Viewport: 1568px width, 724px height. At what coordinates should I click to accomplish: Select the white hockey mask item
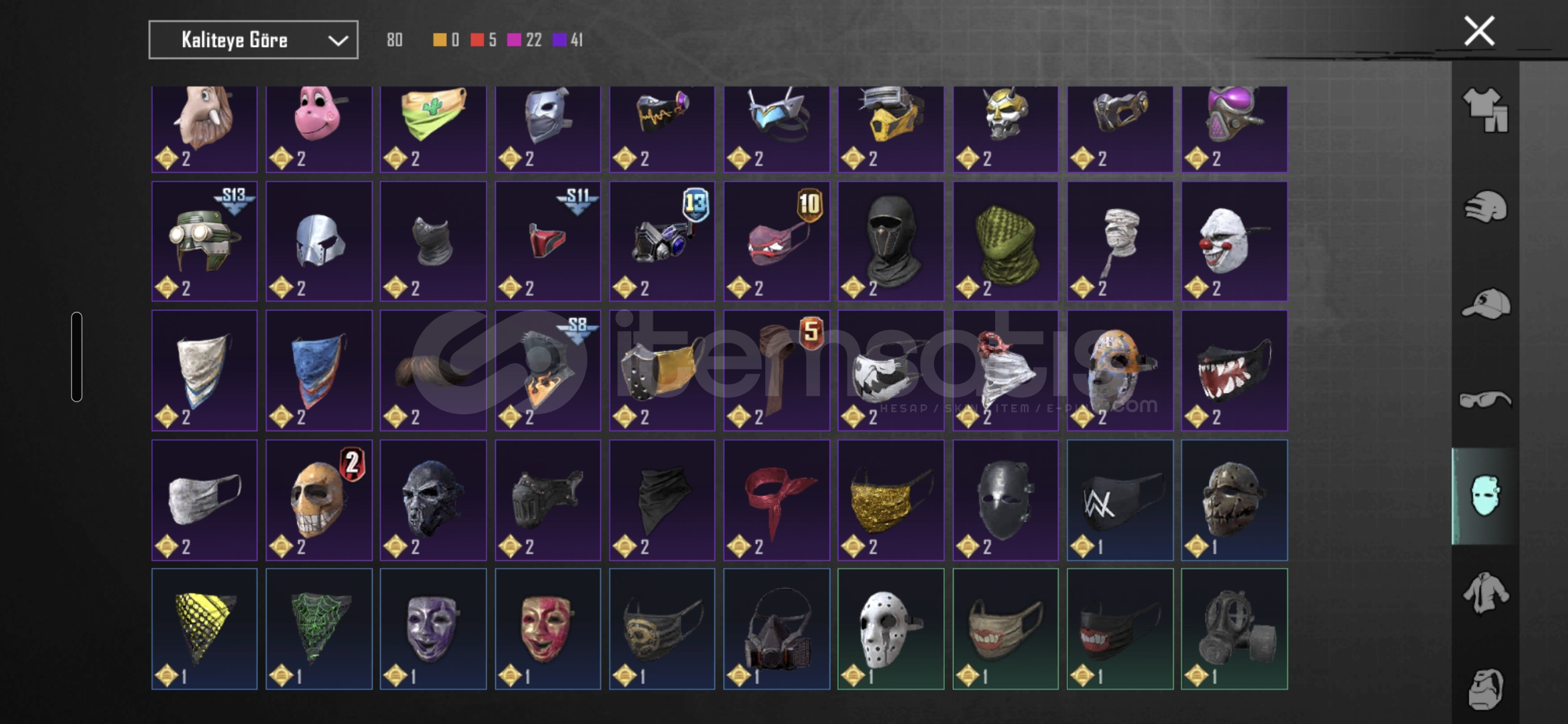(x=891, y=629)
